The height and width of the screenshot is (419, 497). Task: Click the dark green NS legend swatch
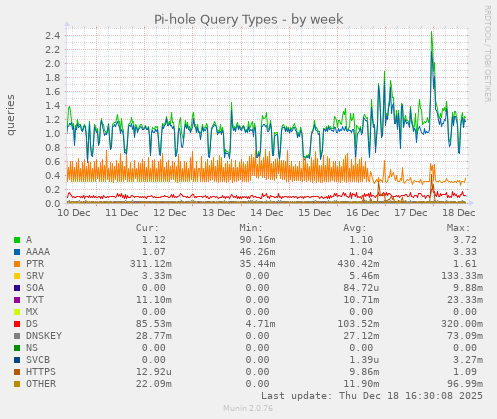click(17, 348)
